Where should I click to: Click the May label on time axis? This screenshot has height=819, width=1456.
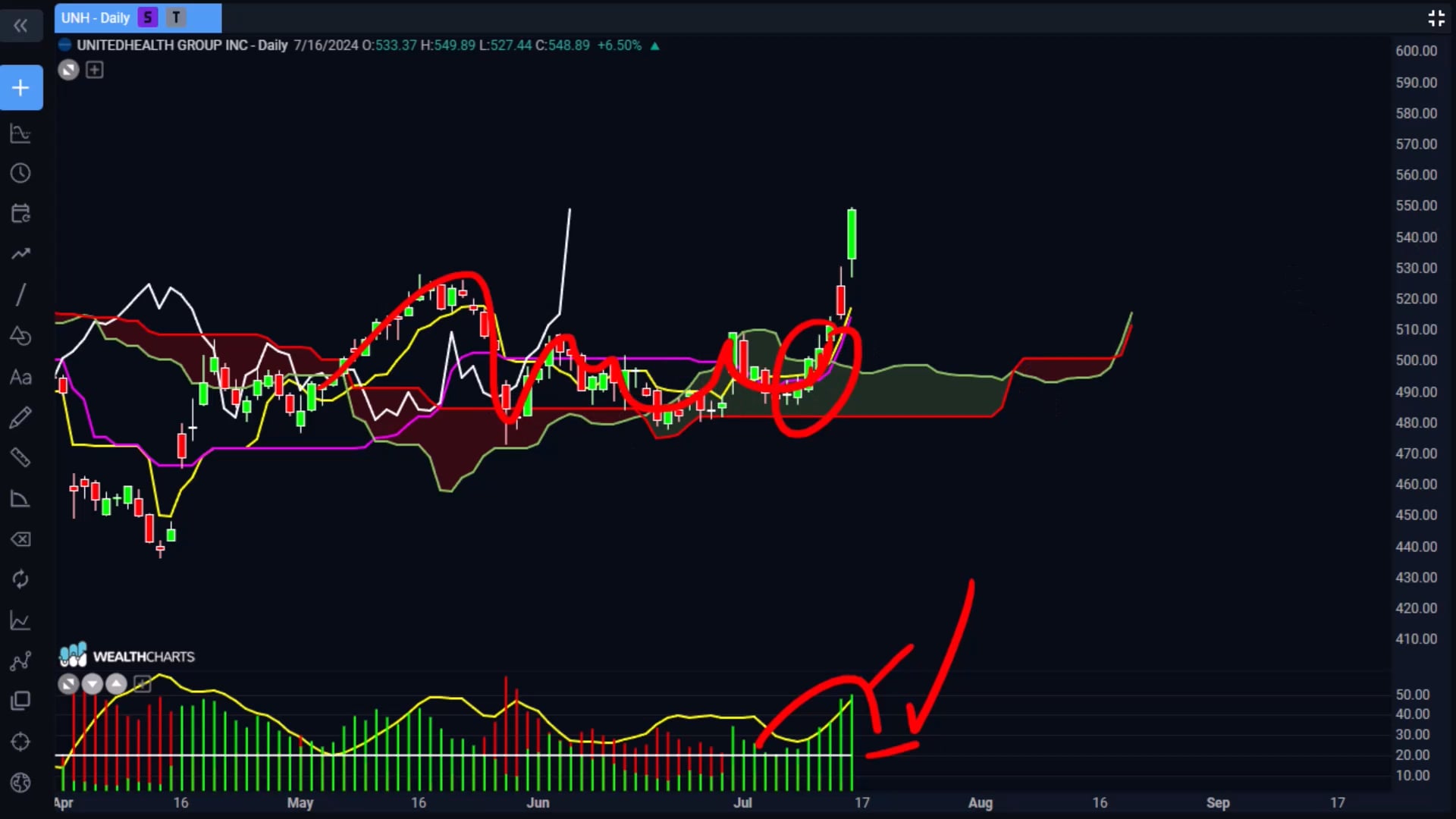(x=300, y=802)
